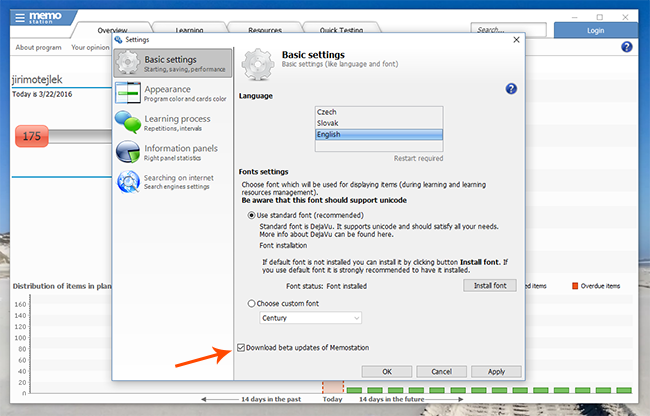Open Appearance settings category
Viewport: 650px width, 416px height.
[x=171, y=93]
